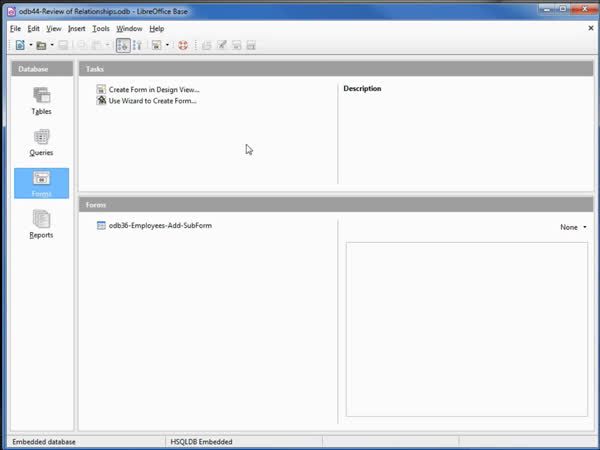Click Use Wizard to Create Form
This screenshot has height=450, width=600.
coord(152,101)
